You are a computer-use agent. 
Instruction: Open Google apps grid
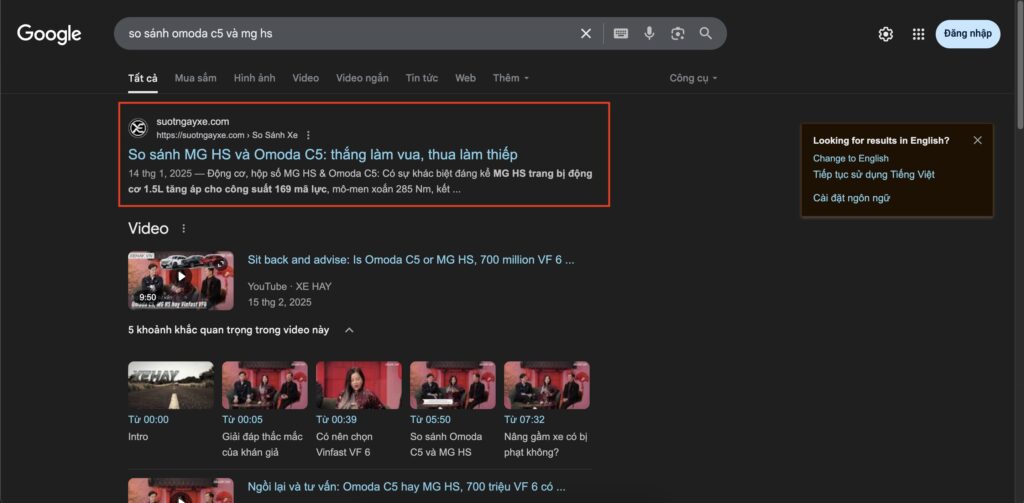[x=918, y=34]
